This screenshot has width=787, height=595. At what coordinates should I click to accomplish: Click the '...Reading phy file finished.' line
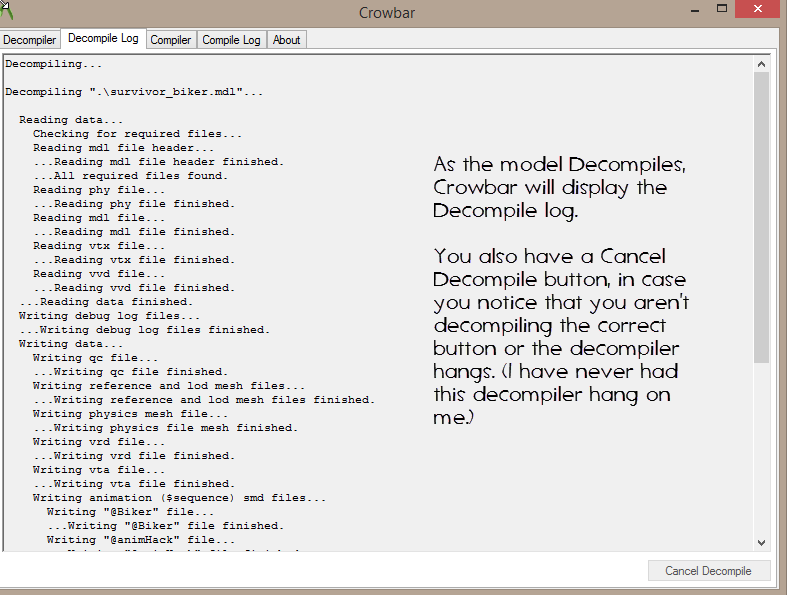134,204
